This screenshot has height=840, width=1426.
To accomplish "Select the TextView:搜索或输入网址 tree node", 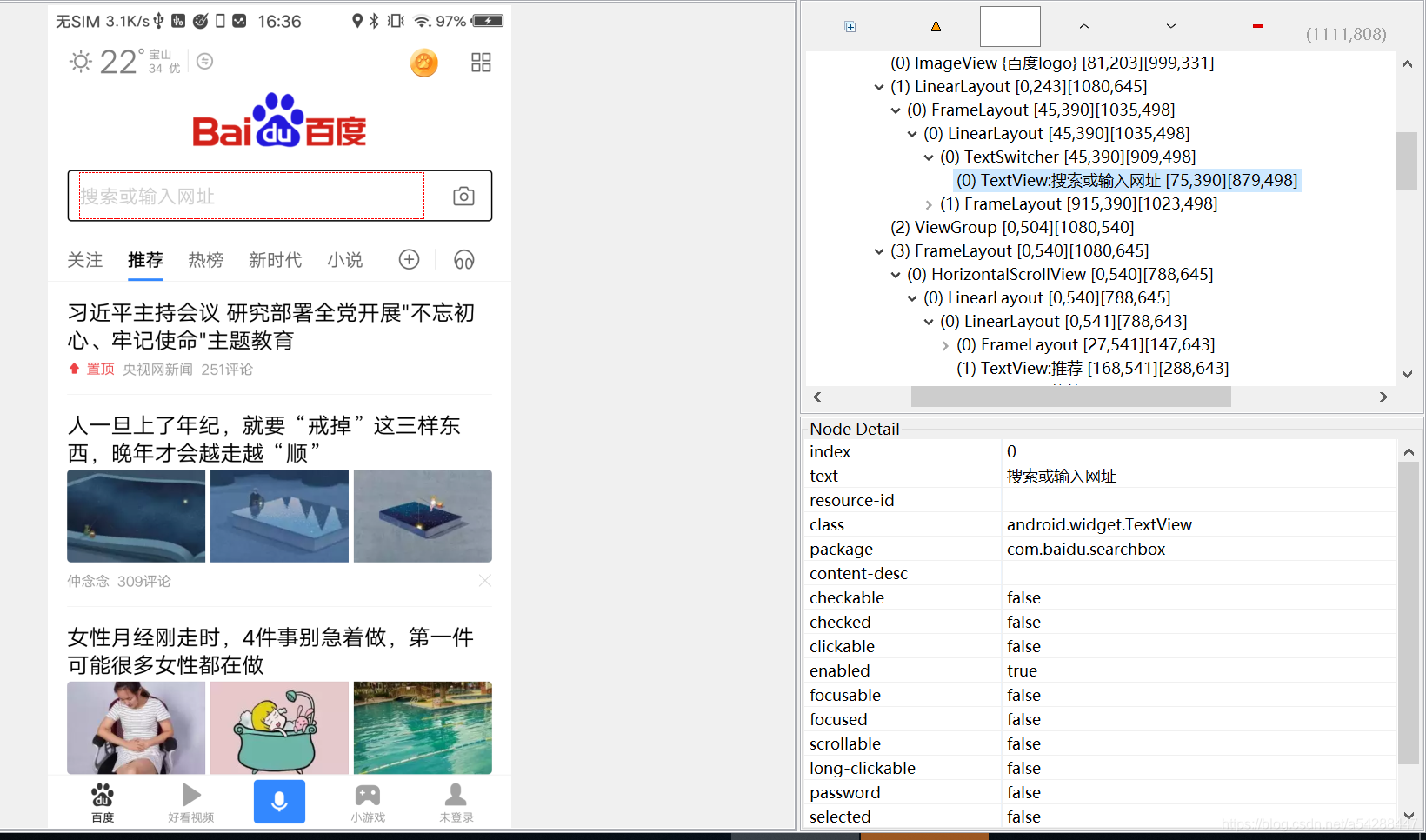I will [x=1127, y=180].
